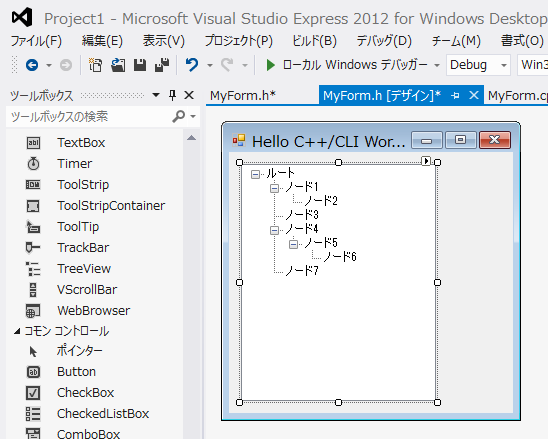This screenshot has height=439, width=548.
Task: Click the Navigate Backward arrow icon
Action: coord(32,65)
